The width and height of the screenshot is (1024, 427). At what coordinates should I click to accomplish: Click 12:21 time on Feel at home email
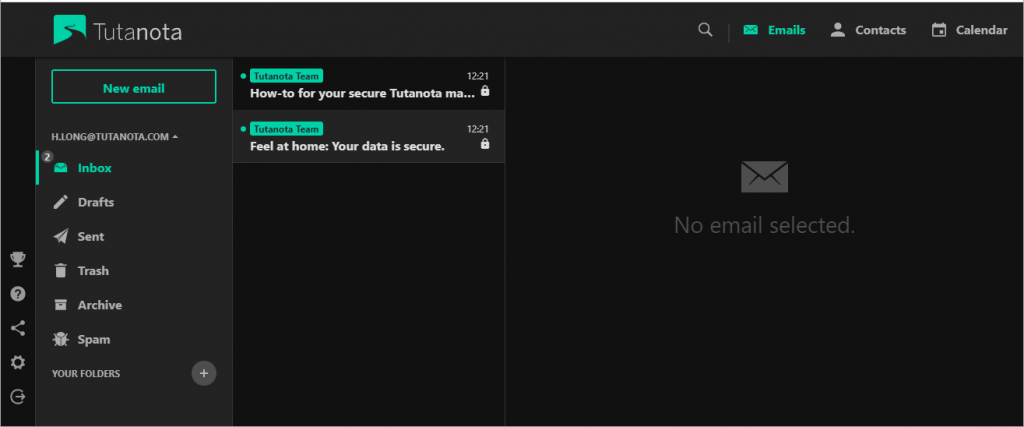[x=478, y=129]
